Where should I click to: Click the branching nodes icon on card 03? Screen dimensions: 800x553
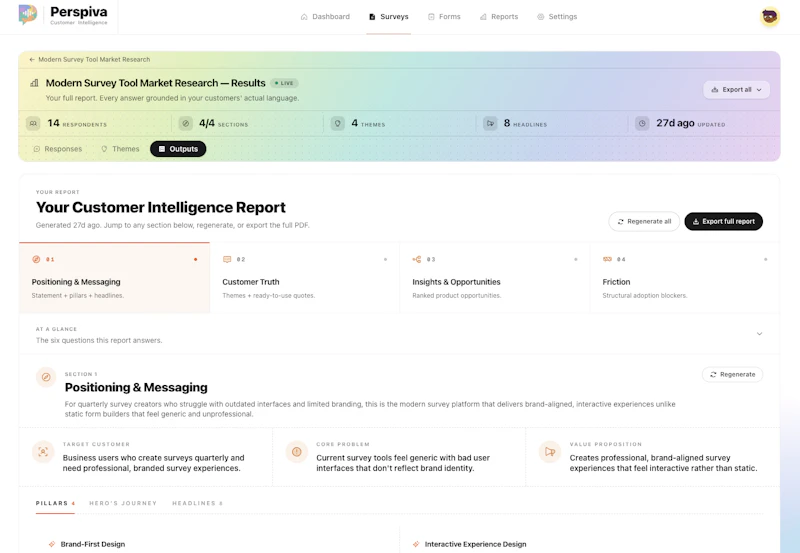tap(417, 259)
